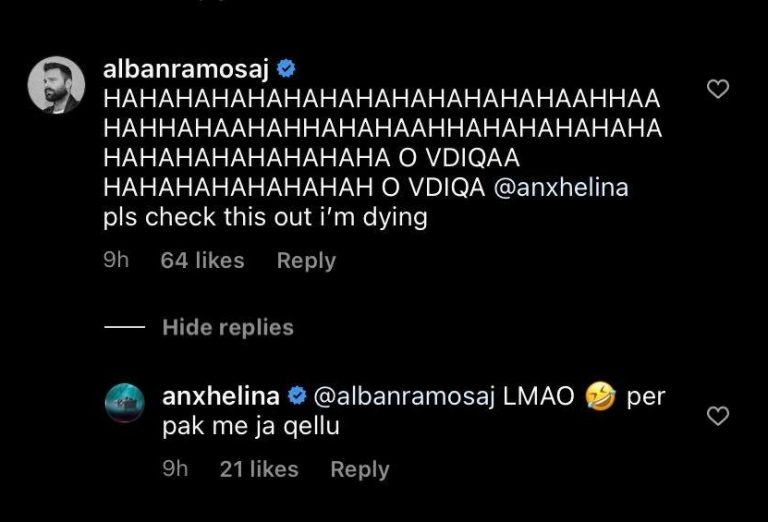Click the 9h timestamp under anxhelina's reply

175,469
